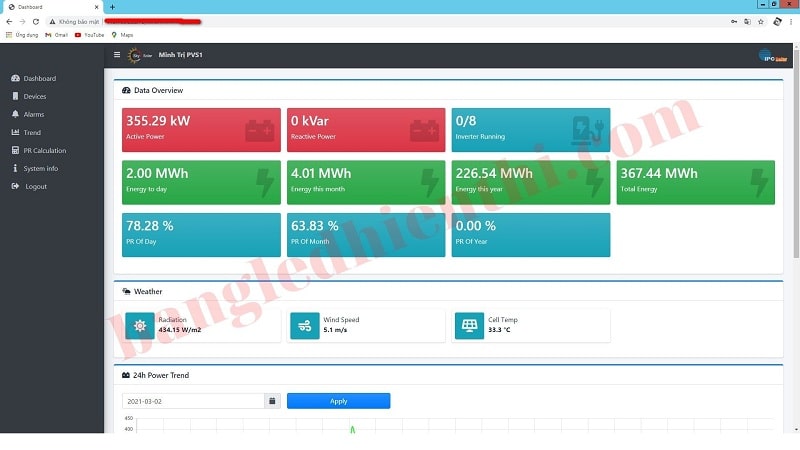Open the Inverter Running card

pos(530,130)
